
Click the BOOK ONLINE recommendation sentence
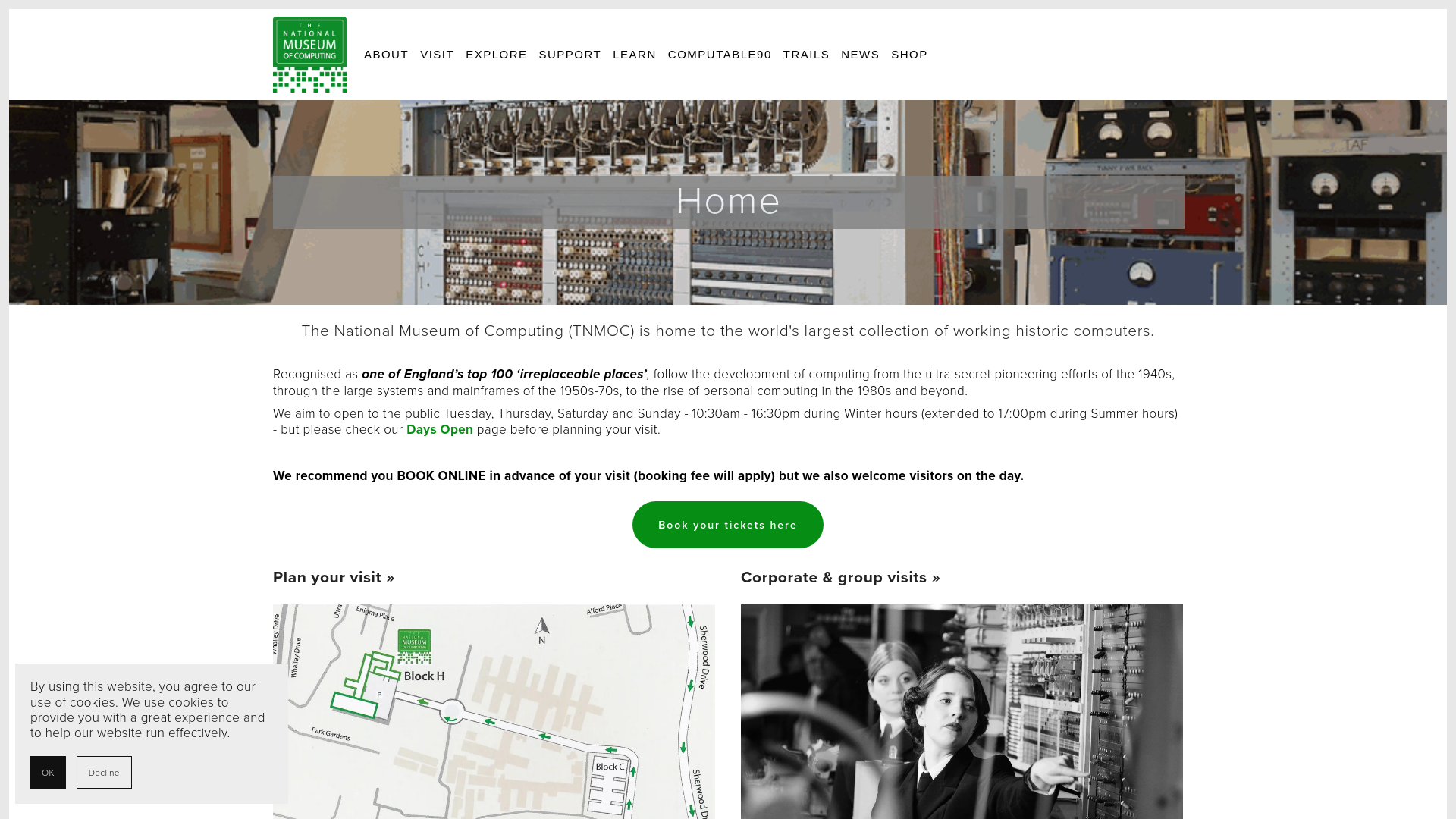648,476
